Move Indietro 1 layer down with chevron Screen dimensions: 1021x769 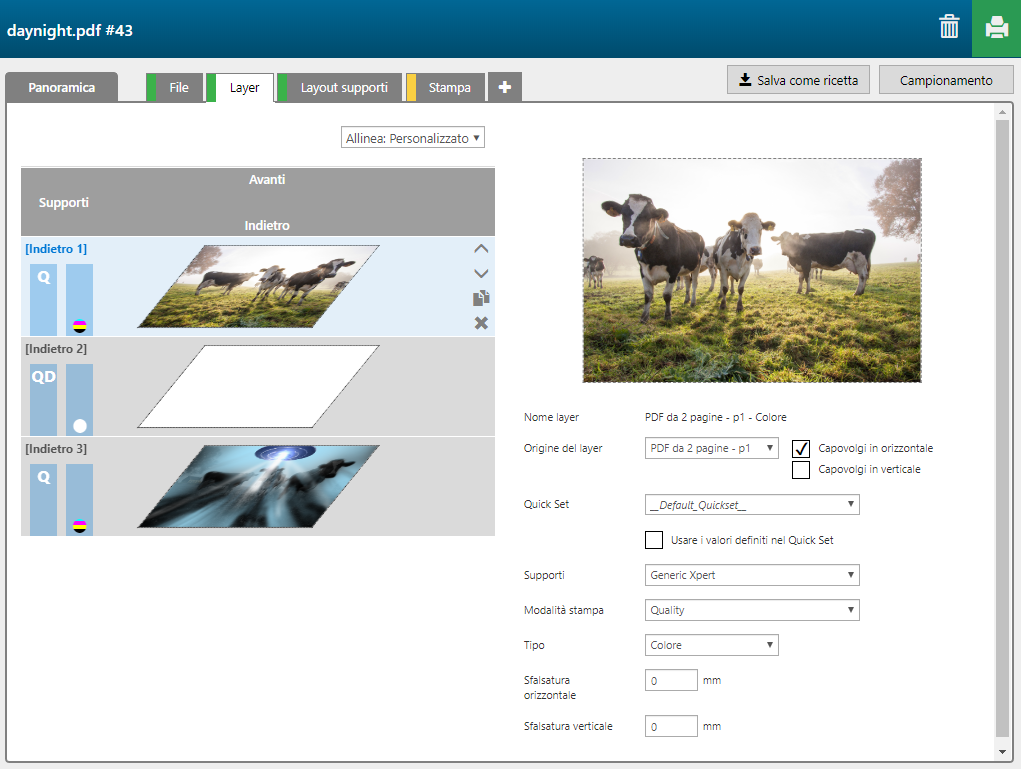coord(481,273)
